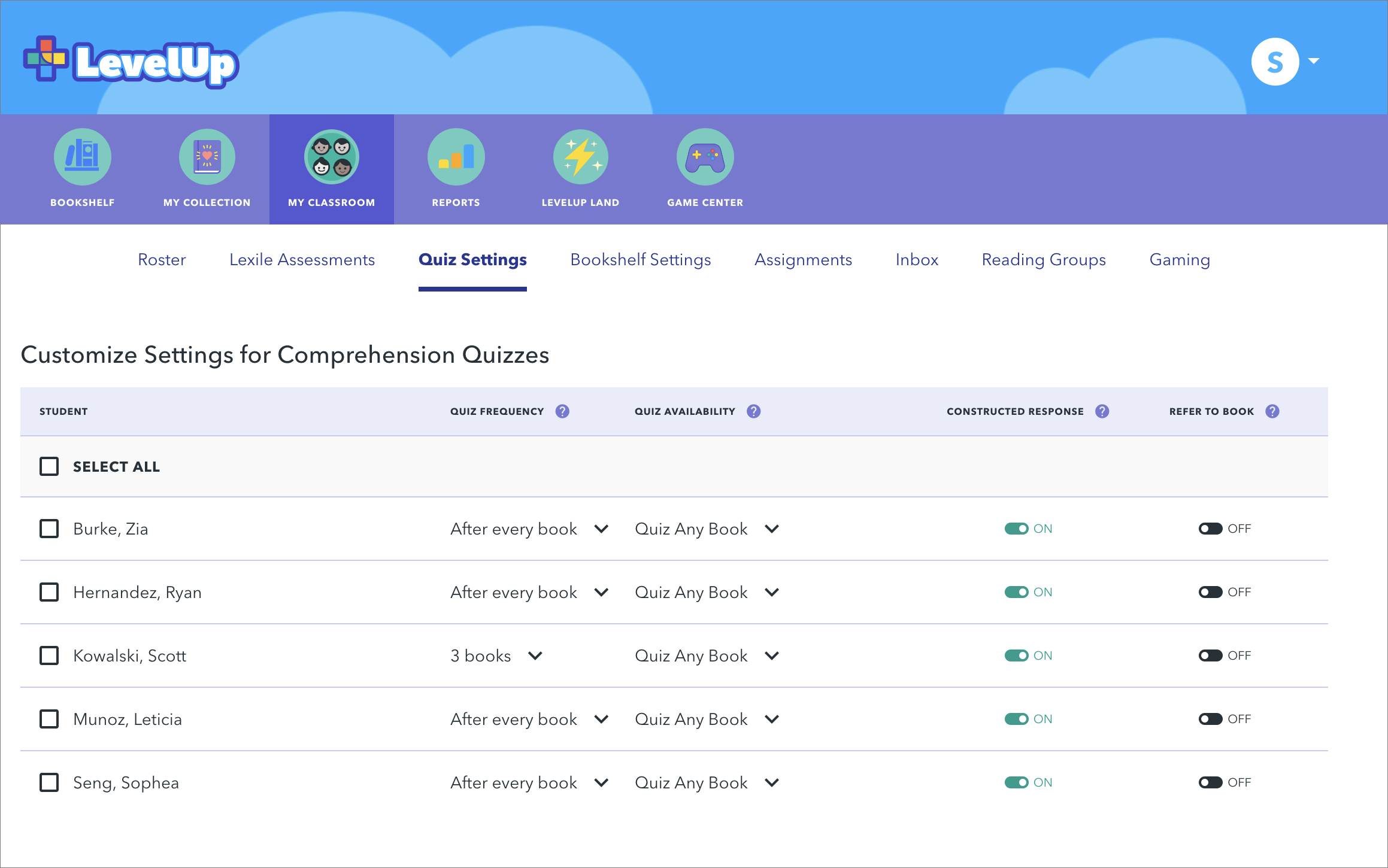Switch to the Bookshelf Settings tab
Image resolution: width=1388 pixels, height=868 pixels.
(x=640, y=259)
